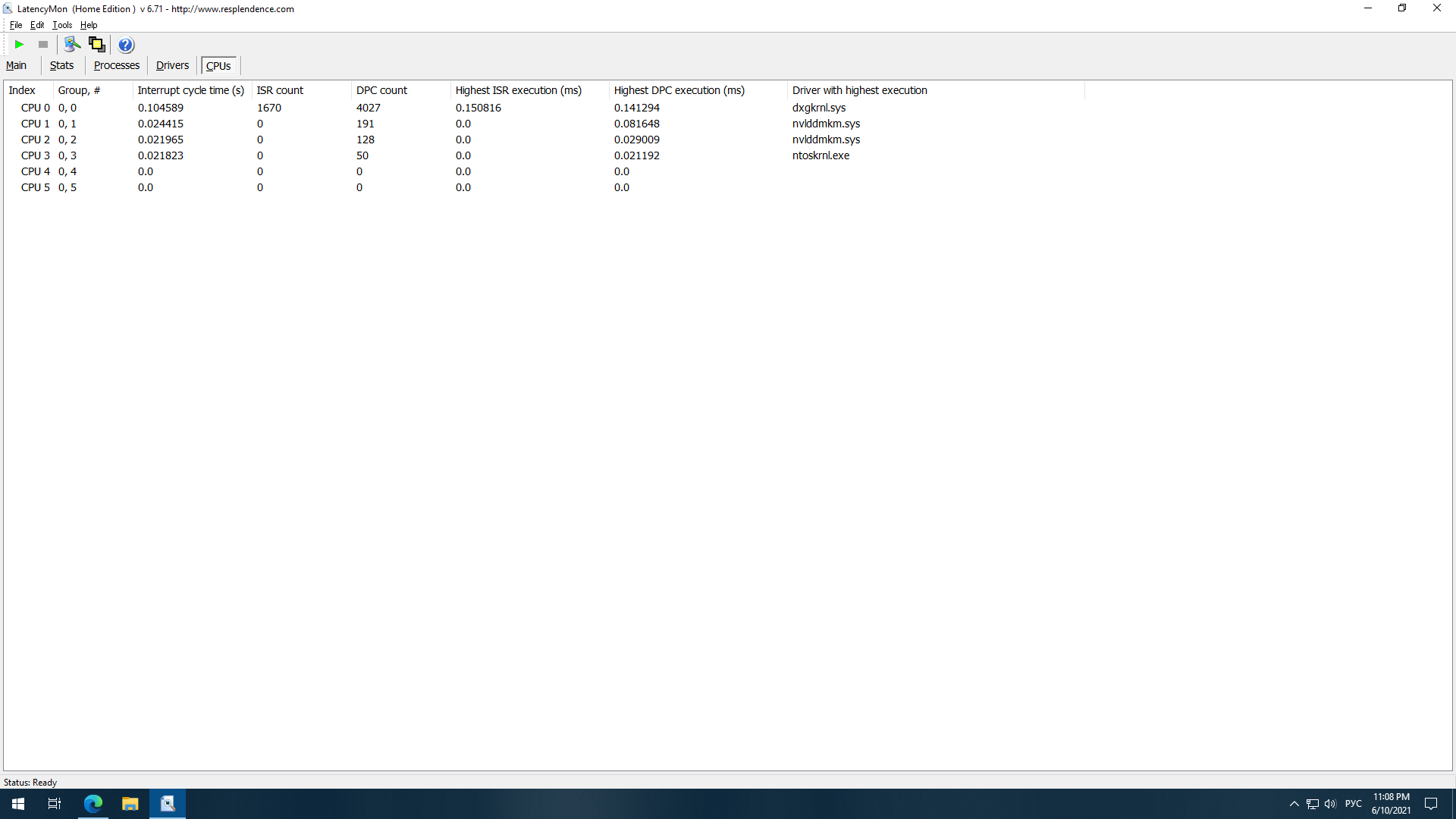
Task: Click the LatencyMon taskbar icon
Action: pos(168,804)
